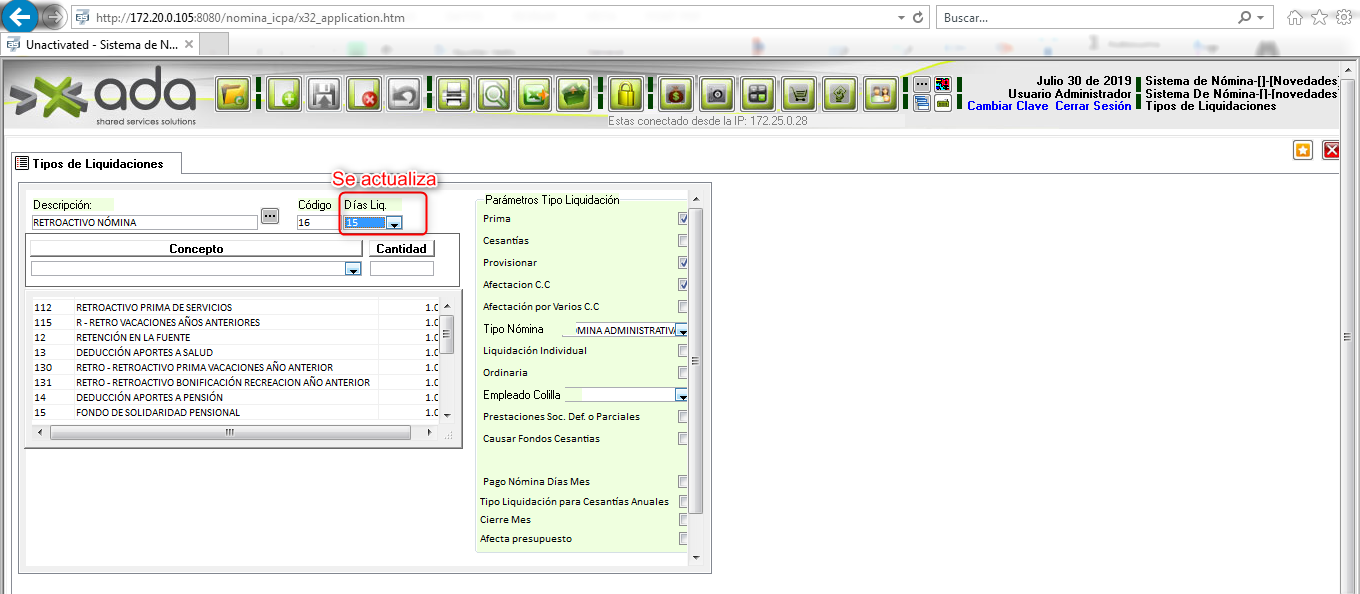This screenshot has height=594, width=1360.
Task: Open the Días Liq. dropdown
Action: tap(394, 223)
